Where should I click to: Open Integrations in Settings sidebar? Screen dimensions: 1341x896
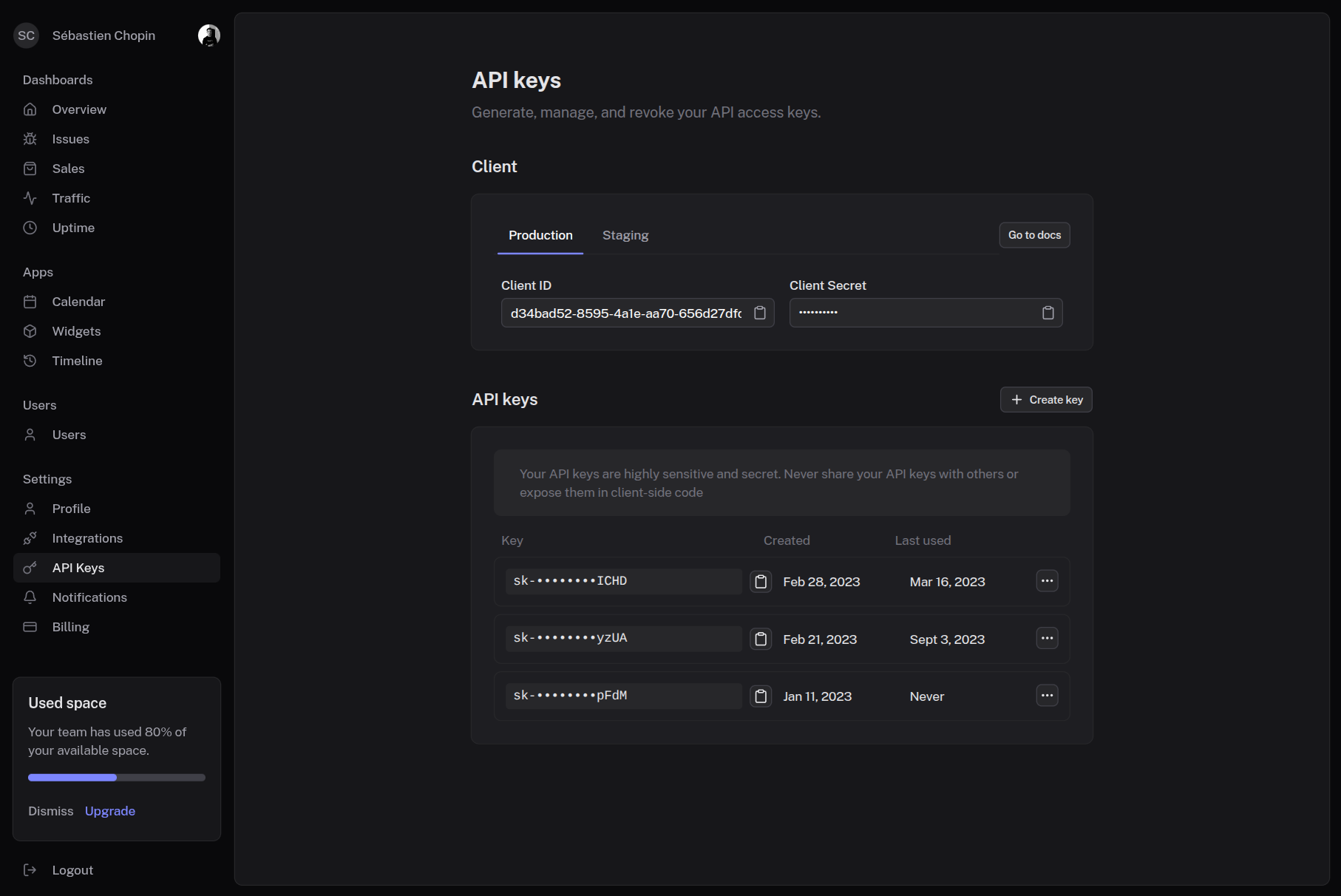(87, 538)
